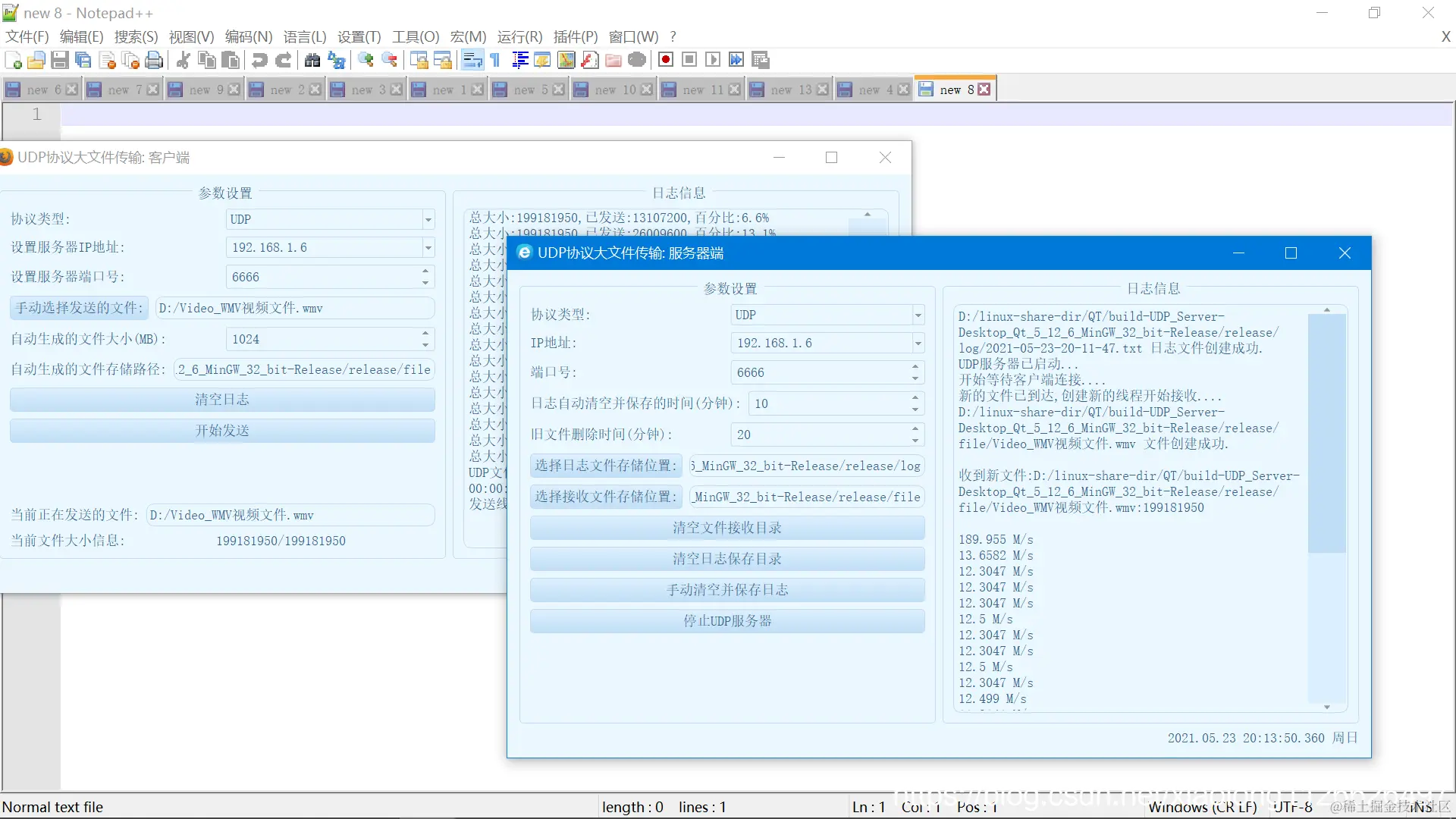Screen dimensions: 1456x819
Task: Click the Print toolbar icon
Action: click(x=154, y=60)
